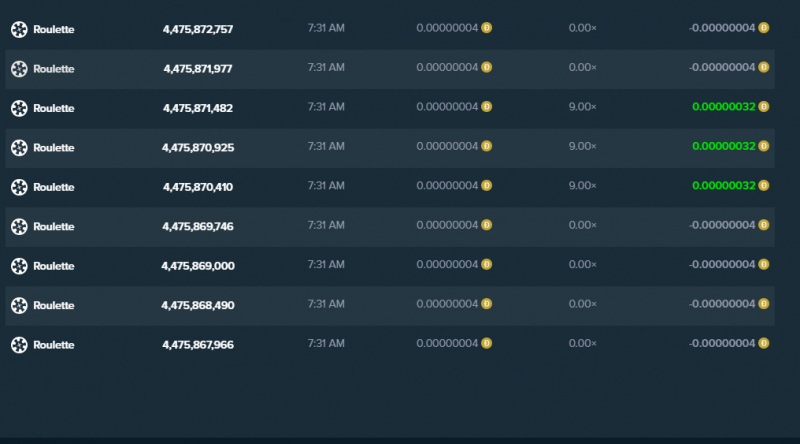Click roulette icon for bet 4,475,870,925
Screen dimensions: 800x444
(19, 147)
